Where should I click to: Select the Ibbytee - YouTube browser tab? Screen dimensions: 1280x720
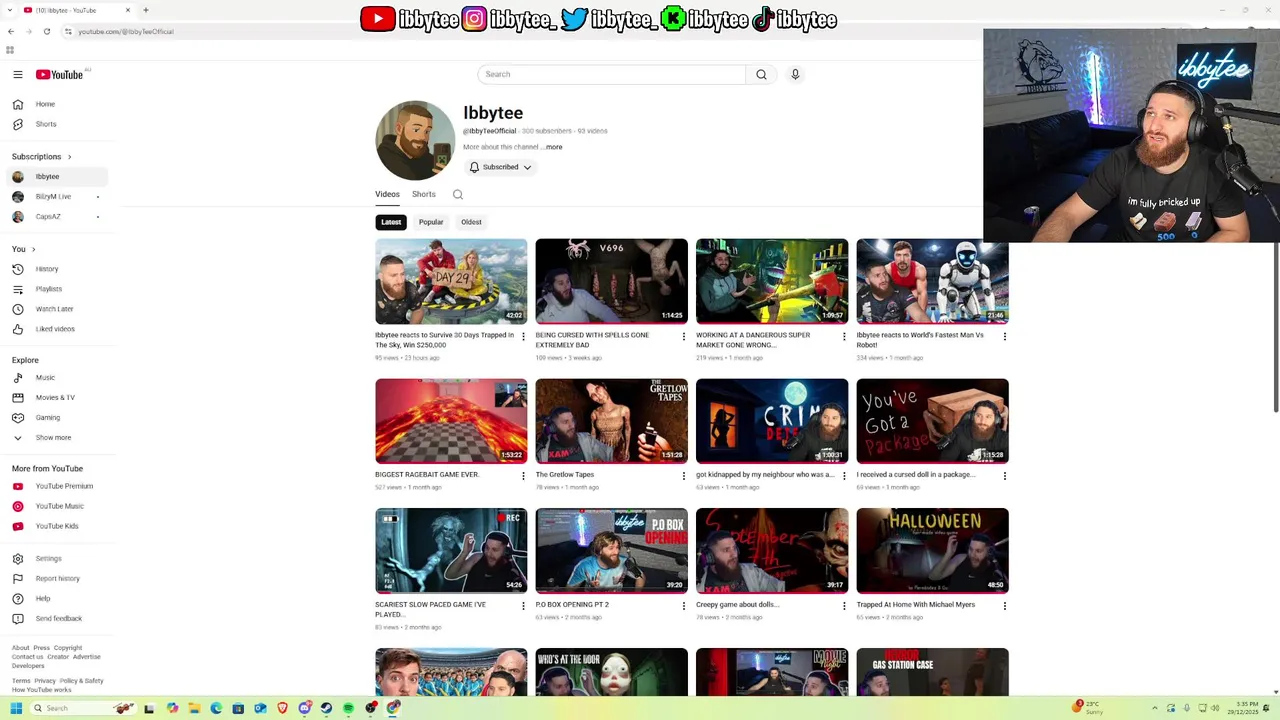click(78, 10)
